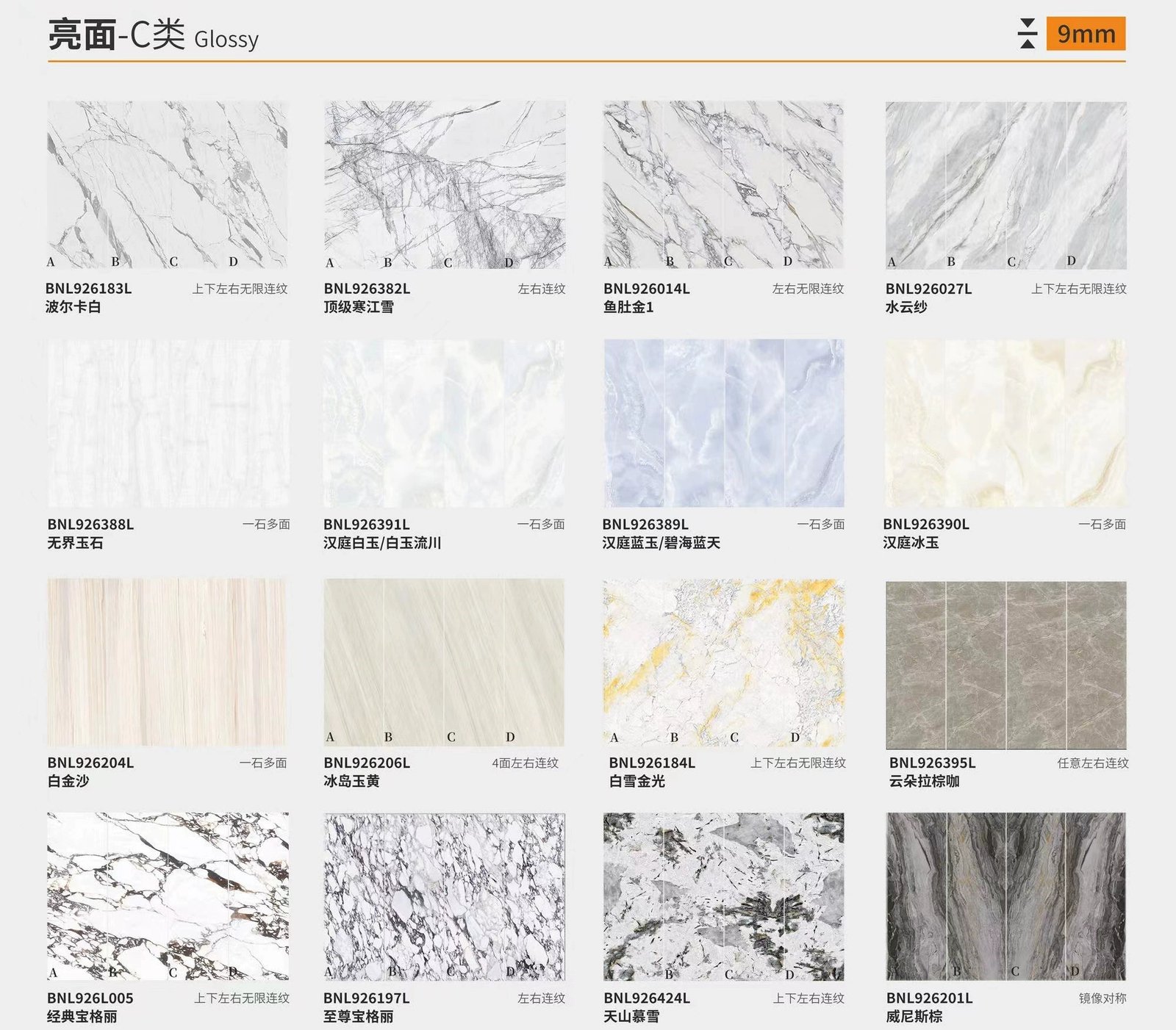1176x1030 pixels.
Task: Click the 亮面-C类 Glossy heading
Action: [153, 35]
